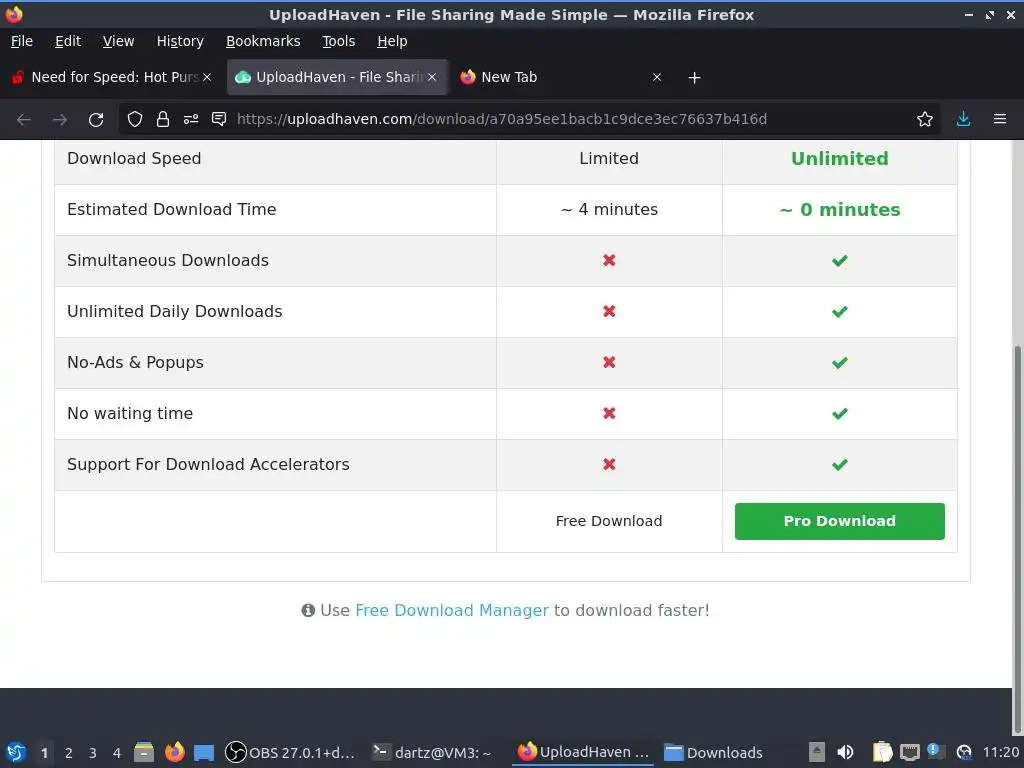Open the application launcher menu in taskbar

(16, 752)
